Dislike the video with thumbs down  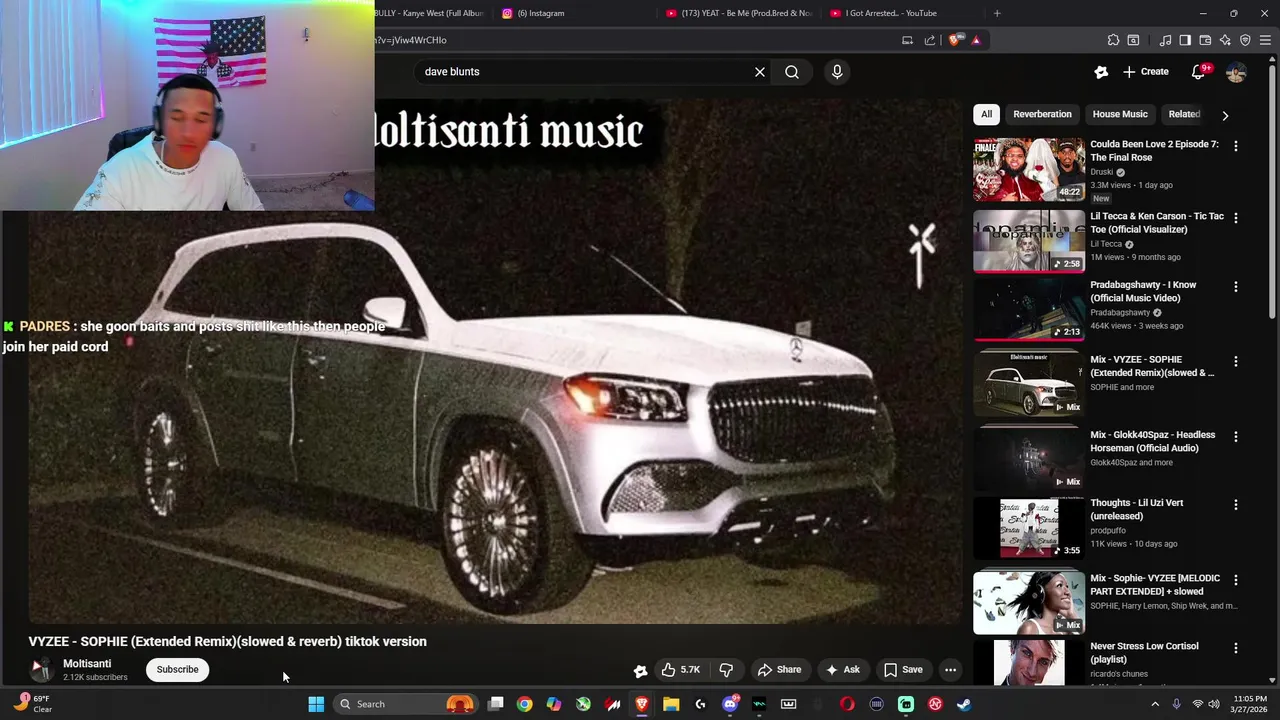[x=727, y=669]
